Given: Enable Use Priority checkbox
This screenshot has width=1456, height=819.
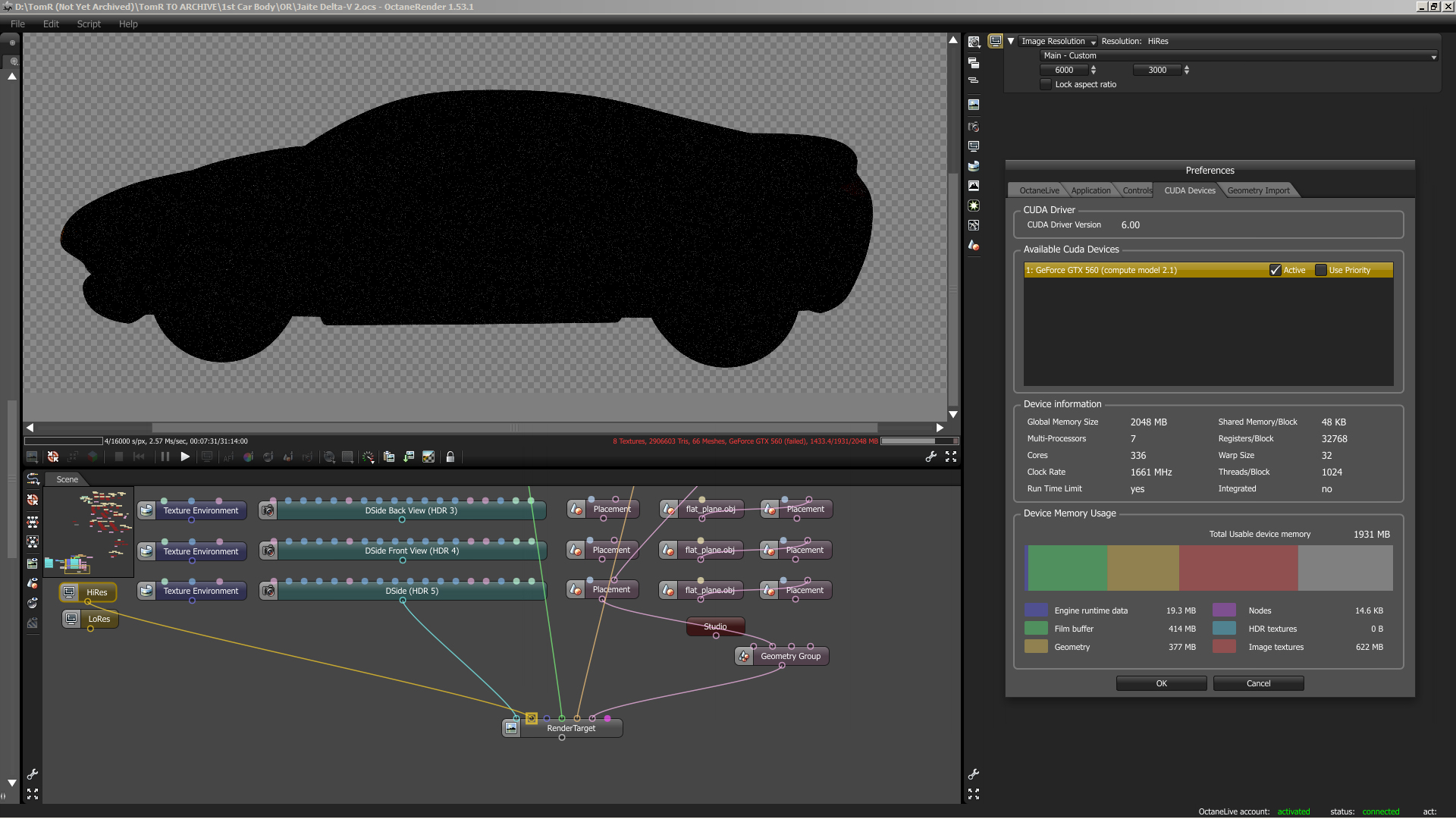Looking at the screenshot, I should (x=1321, y=271).
